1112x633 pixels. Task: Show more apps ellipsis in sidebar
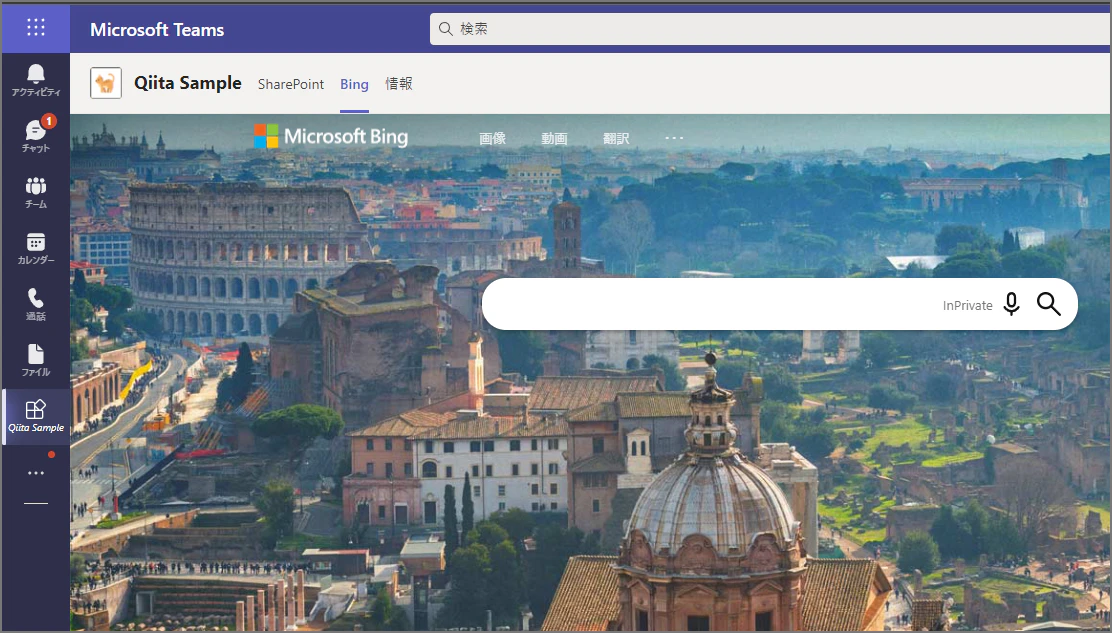click(35, 473)
